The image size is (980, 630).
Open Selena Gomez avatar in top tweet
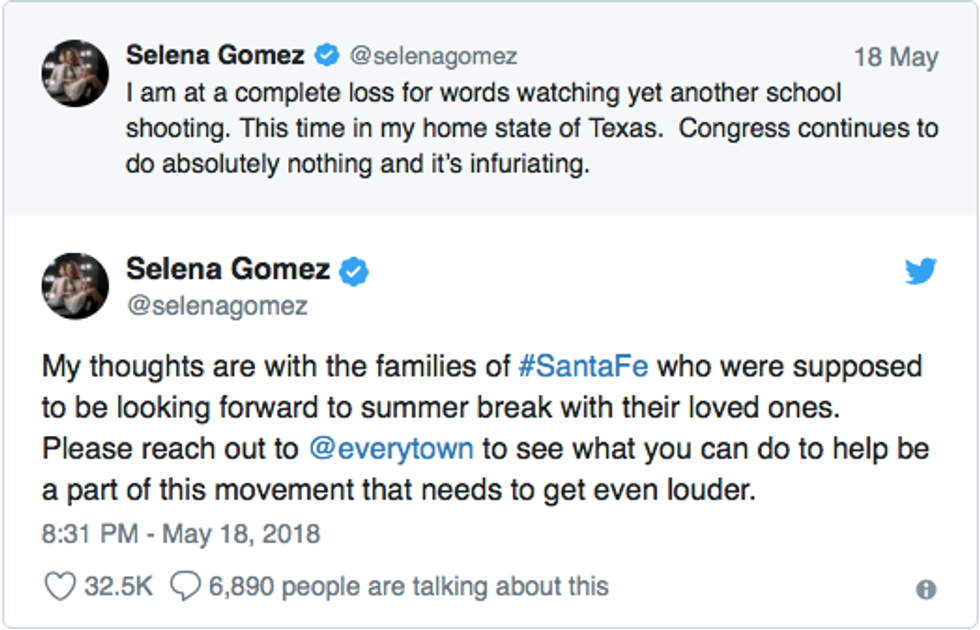pos(75,74)
